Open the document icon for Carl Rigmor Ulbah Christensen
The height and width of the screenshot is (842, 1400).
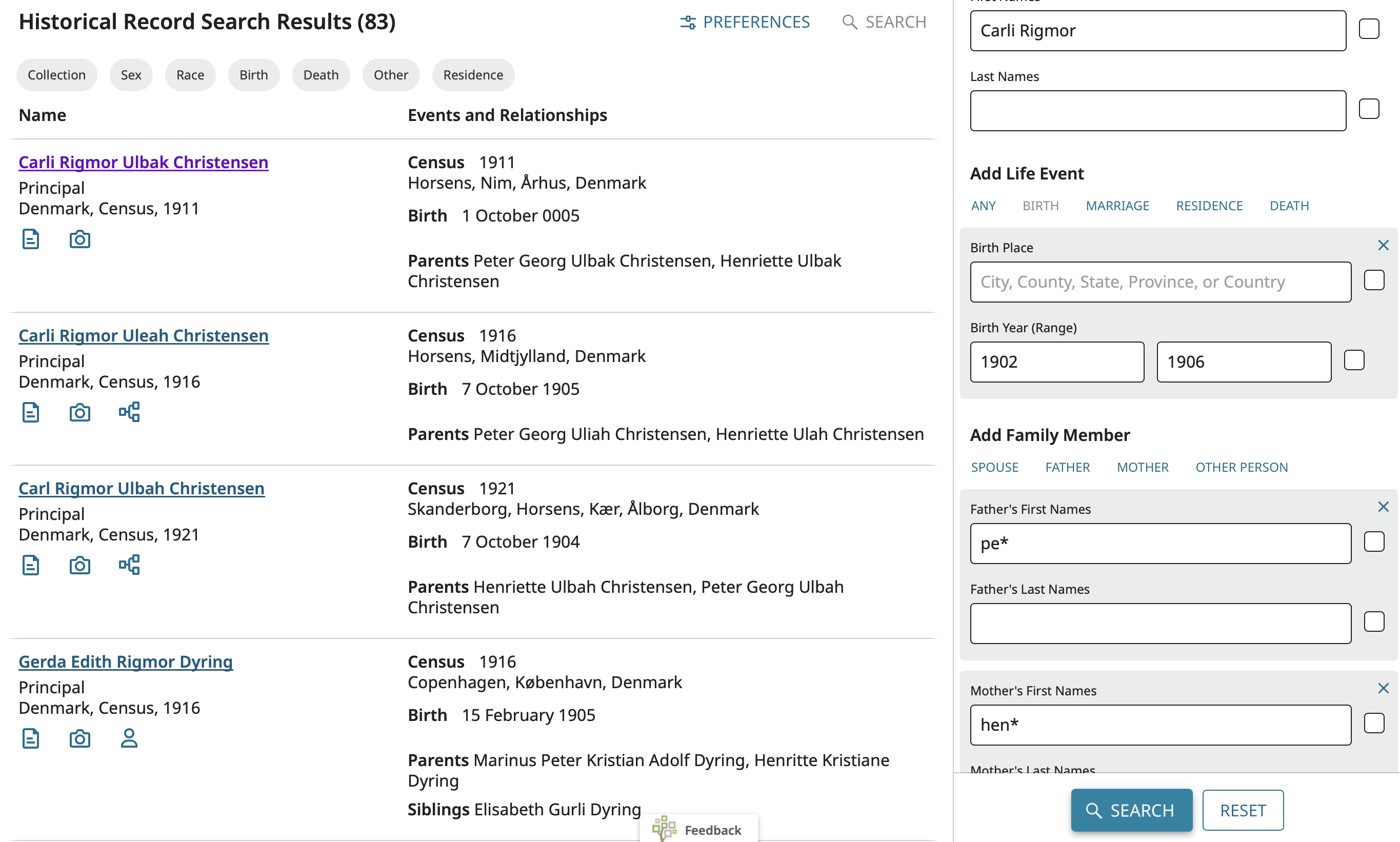(30, 565)
